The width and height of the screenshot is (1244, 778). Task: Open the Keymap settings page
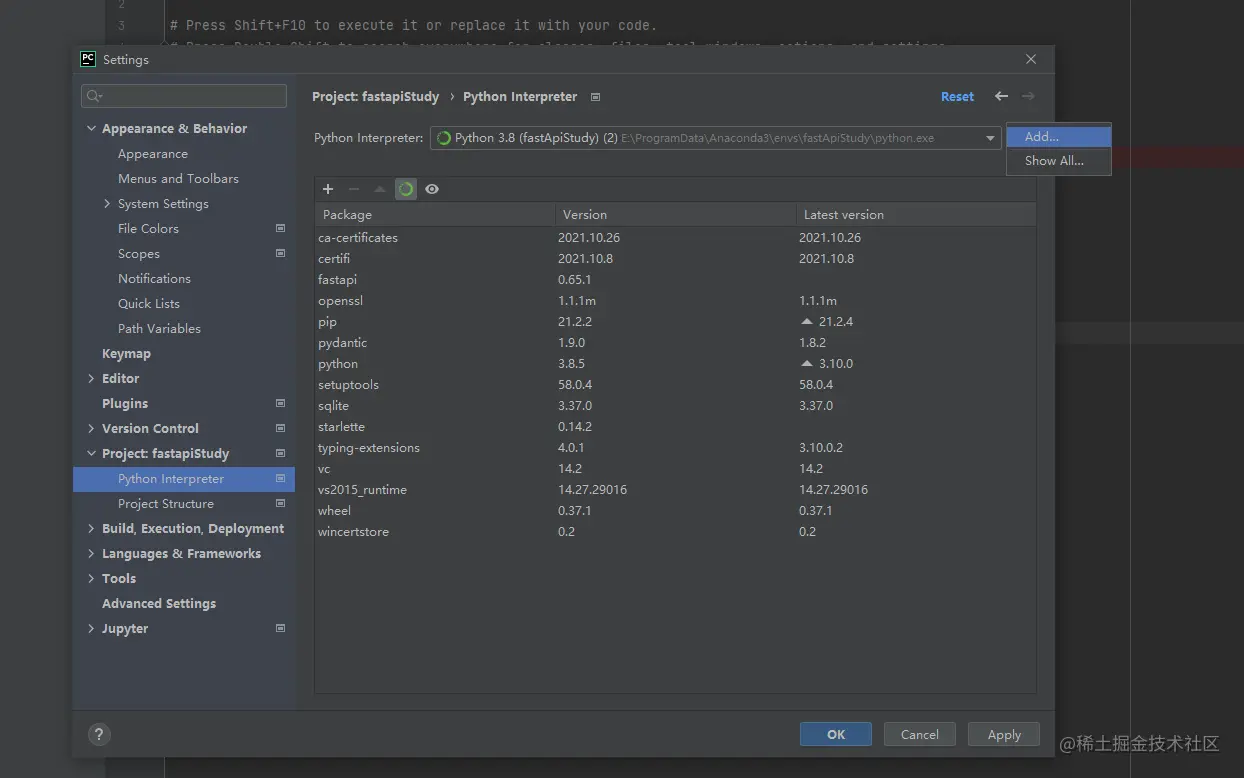click(x=126, y=353)
